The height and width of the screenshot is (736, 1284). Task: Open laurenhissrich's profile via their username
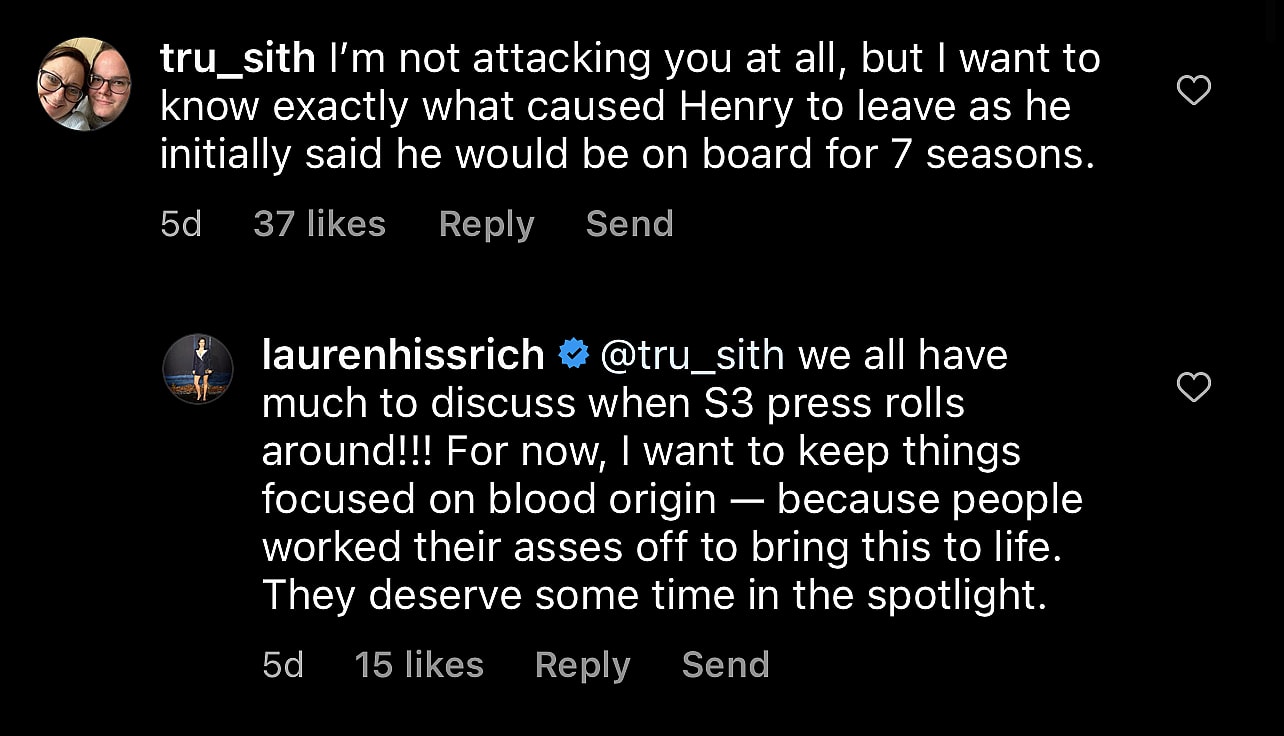[x=402, y=354]
